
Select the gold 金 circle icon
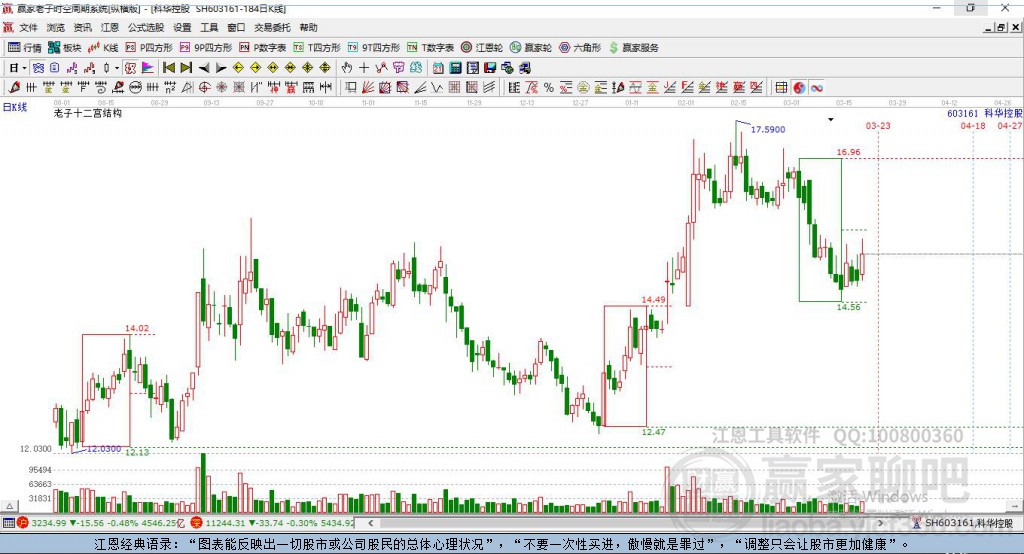(x=583, y=88)
